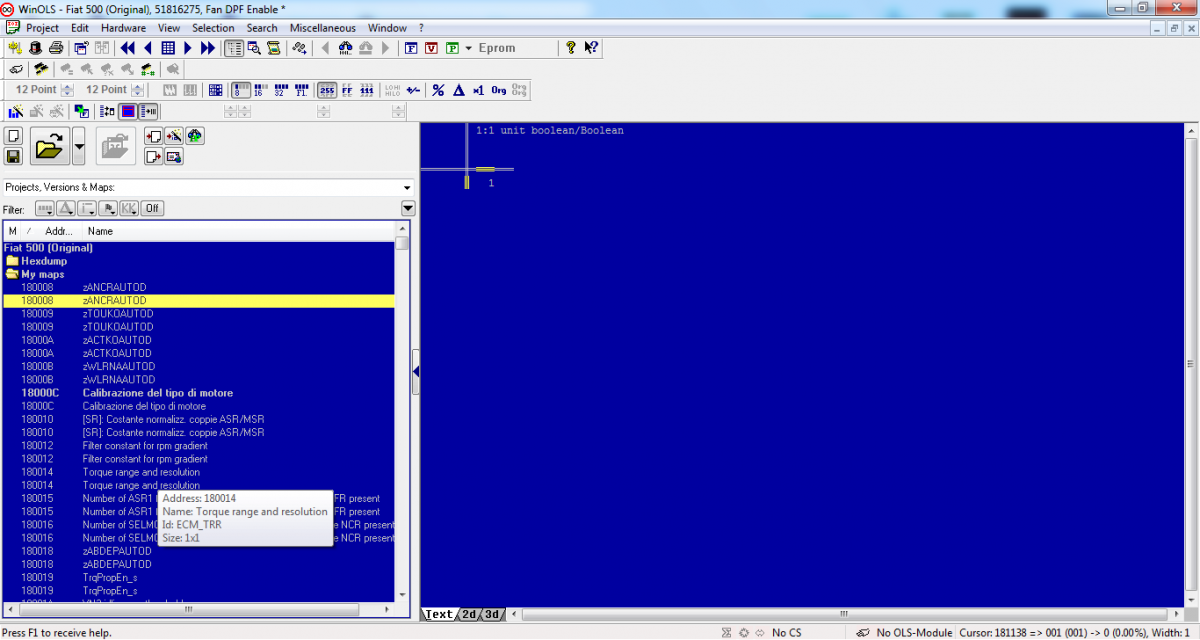This screenshot has width=1200, height=640.
Task: Open the Projects, Versions & Maps combo box
Action: 208,187
